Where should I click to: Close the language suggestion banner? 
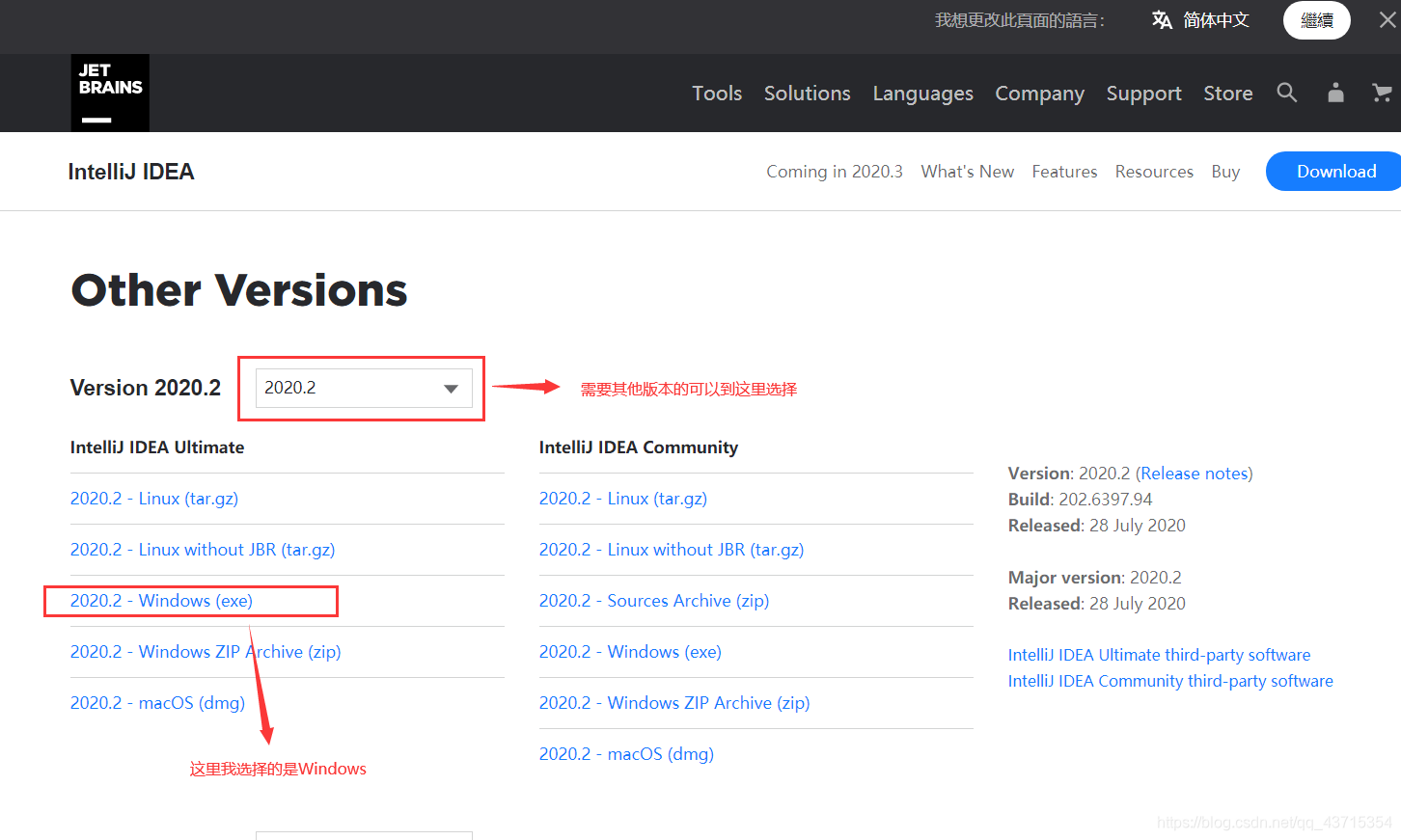click(1387, 20)
